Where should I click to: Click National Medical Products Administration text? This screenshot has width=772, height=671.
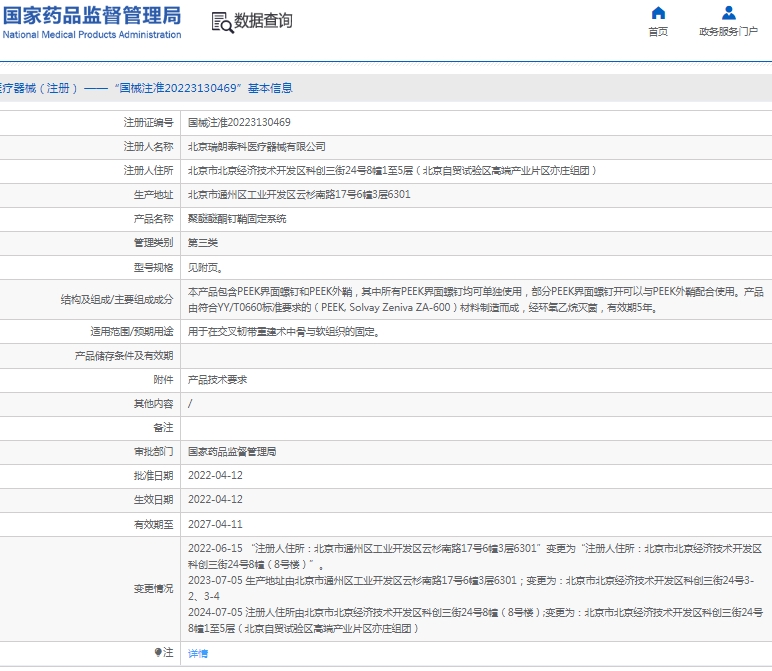tap(91, 35)
